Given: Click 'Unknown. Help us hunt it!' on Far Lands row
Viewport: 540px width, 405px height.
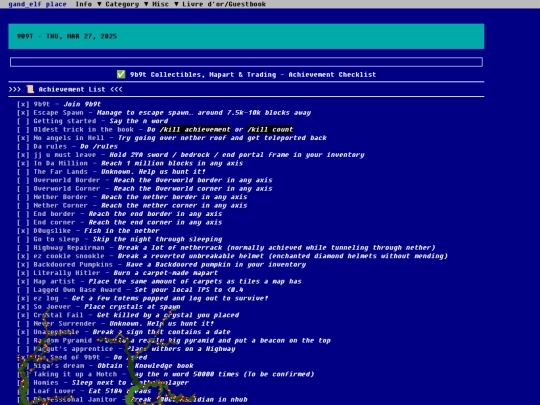Looking at the screenshot, I should click(x=153, y=172).
